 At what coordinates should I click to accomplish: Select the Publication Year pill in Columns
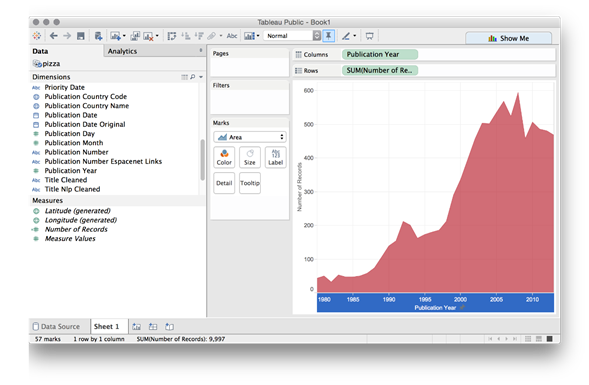coord(379,54)
